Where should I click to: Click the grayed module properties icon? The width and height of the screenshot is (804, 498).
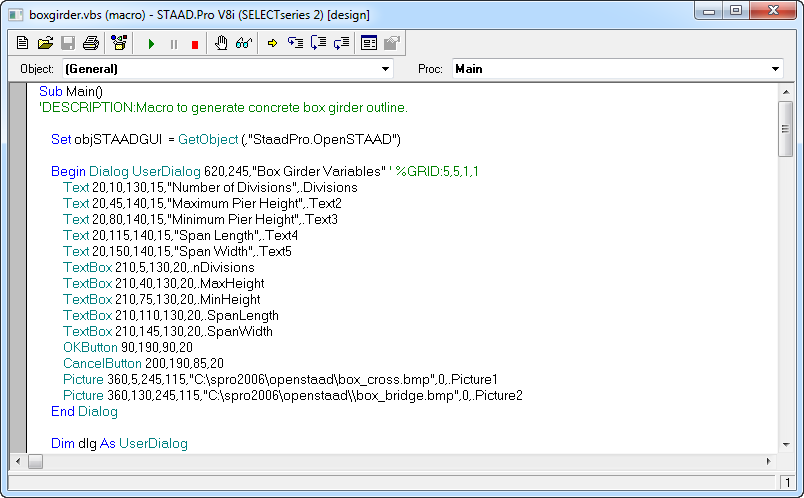click(392, 43)
